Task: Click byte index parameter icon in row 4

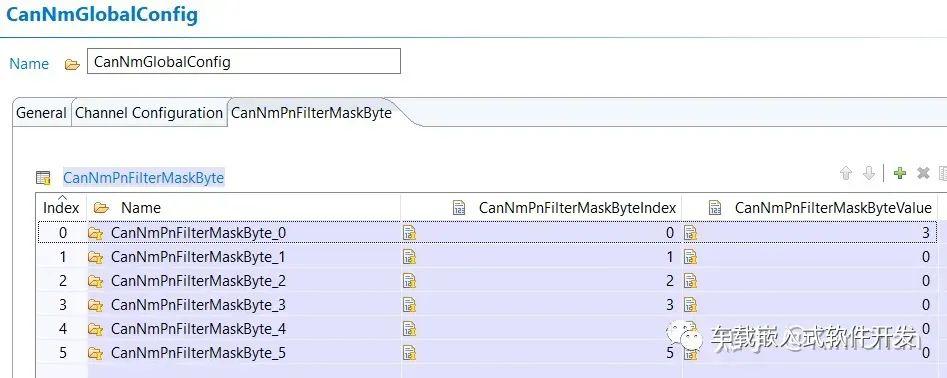Action: [409, 329]
